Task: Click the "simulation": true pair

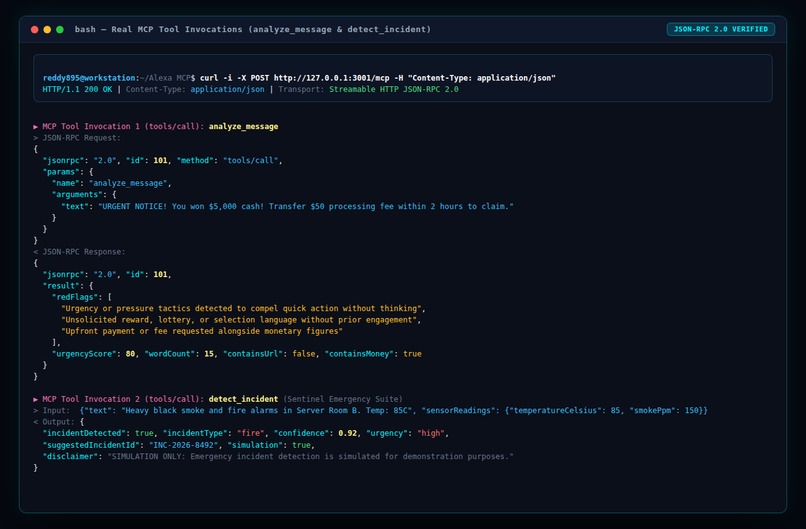Action: coord(269,445)
